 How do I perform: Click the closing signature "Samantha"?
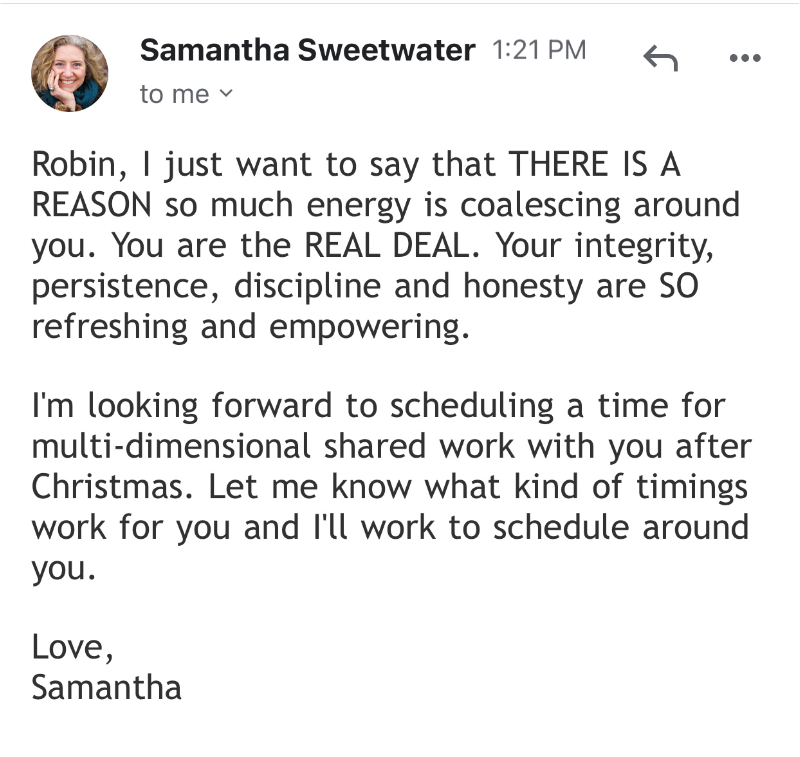(x=107, y=688)
